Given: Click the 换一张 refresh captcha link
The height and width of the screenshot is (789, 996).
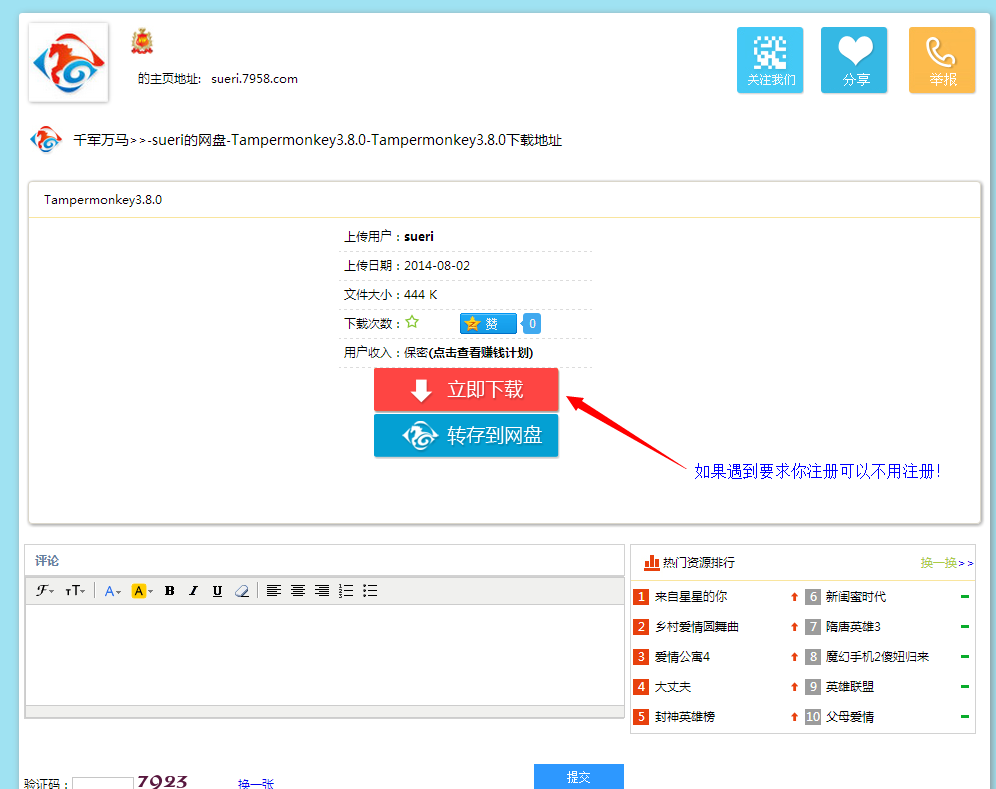Looking at the screenshot, I should pos(255,783).
